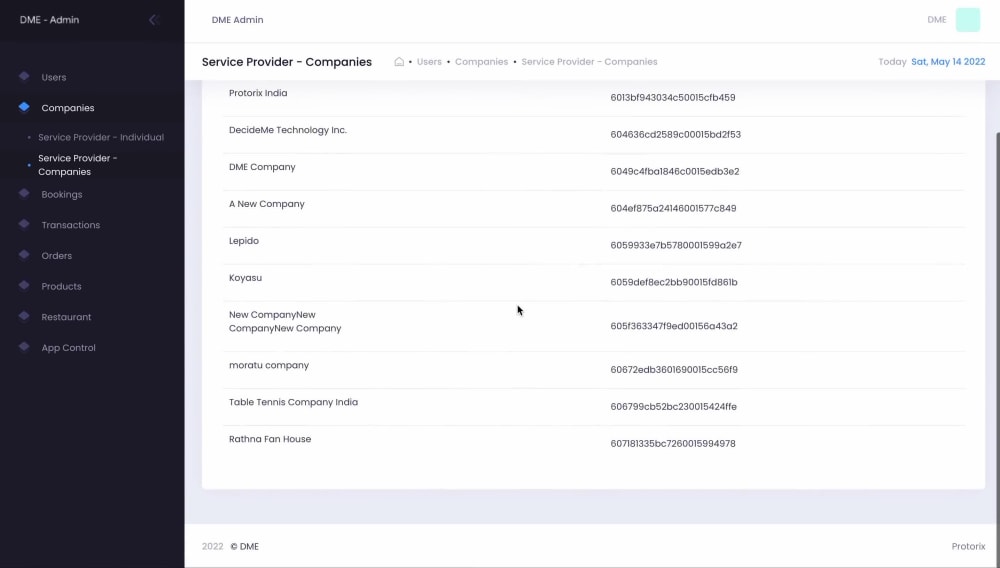Select the moratu company name
This screenshot has width=1000, height=568.
[269, 365]
